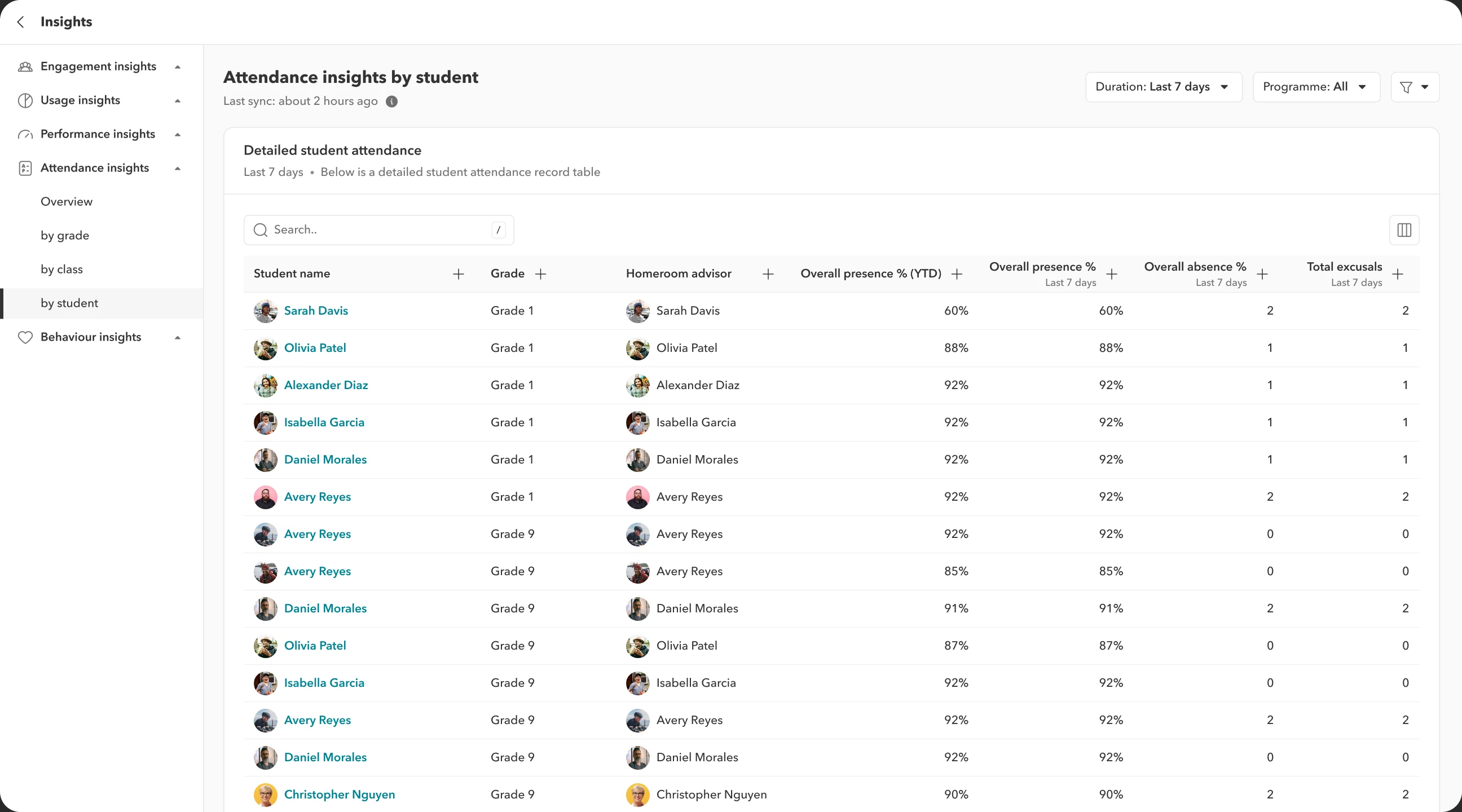Select the by grade sidebar item
Screen dimensions: 1462x812
(65, 236)
